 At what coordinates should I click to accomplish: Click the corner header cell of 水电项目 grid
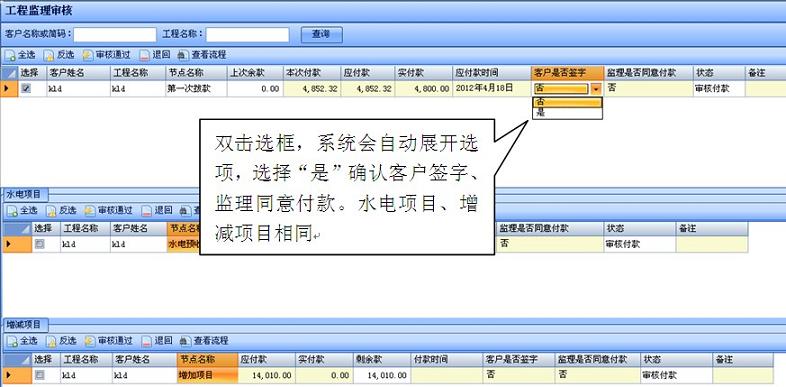(16, 229)
